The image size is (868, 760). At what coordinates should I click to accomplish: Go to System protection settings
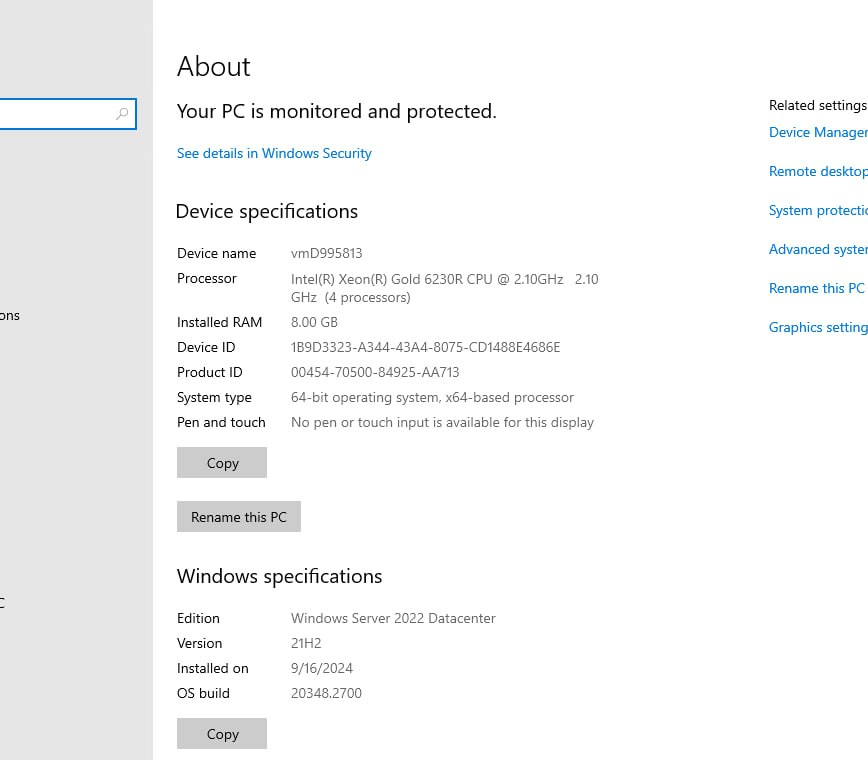(x=817, y=210)
